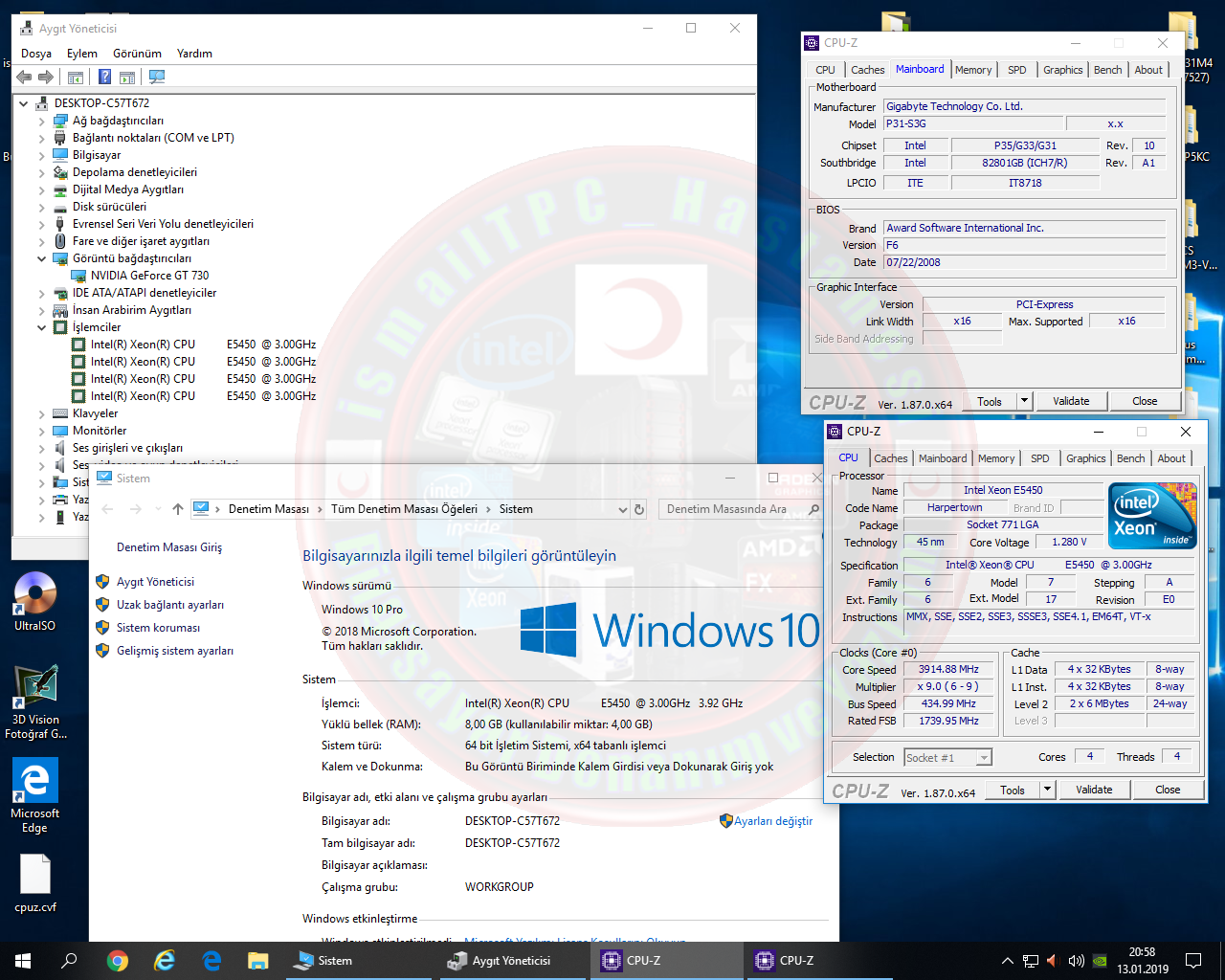1225x980 pixels.
Task: Open Memory tab in CPU-Z processor window
Action: pyautogui.click(x=996, y=458)
